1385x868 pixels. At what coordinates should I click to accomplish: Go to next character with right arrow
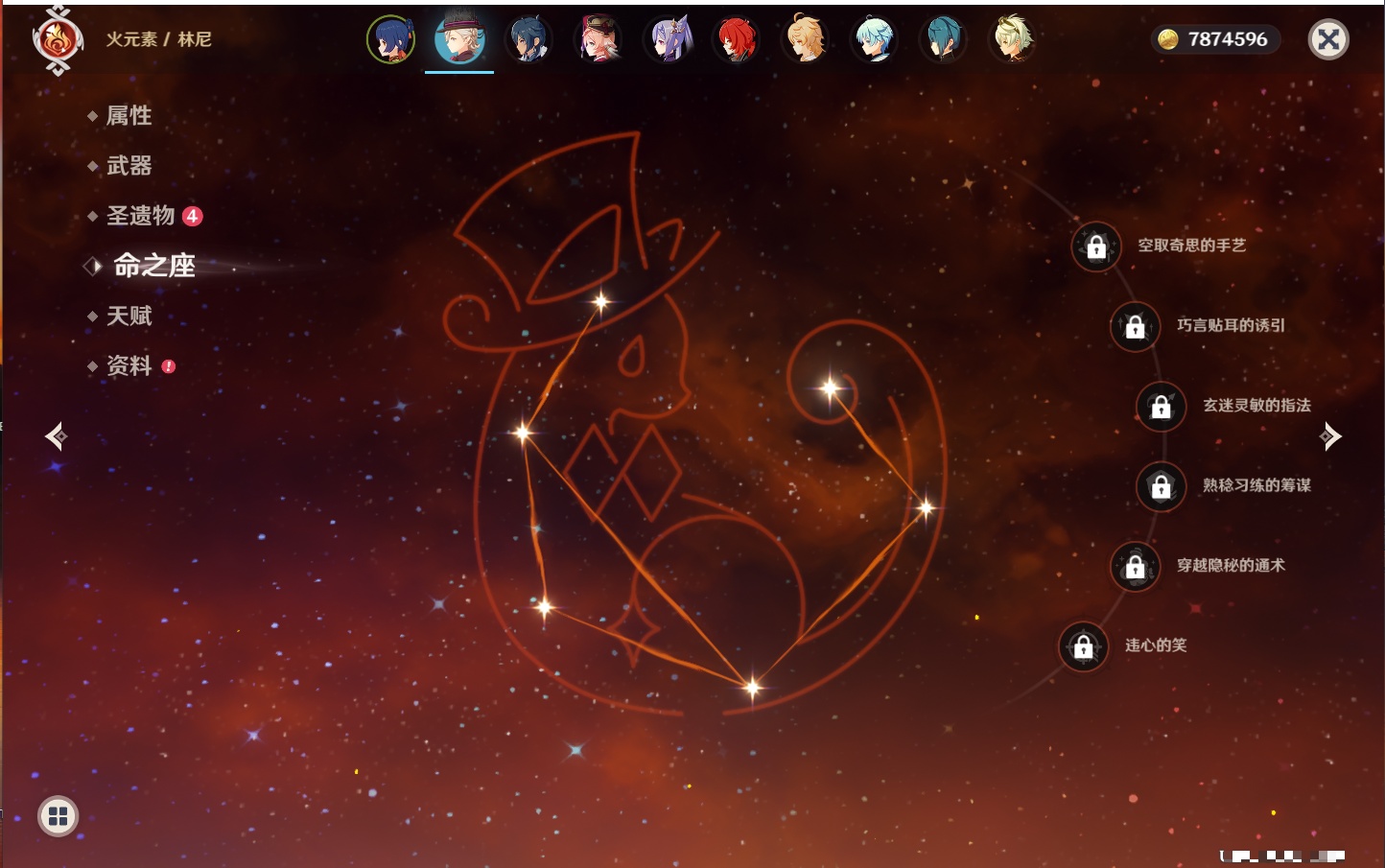click(x=1330, y=436)
